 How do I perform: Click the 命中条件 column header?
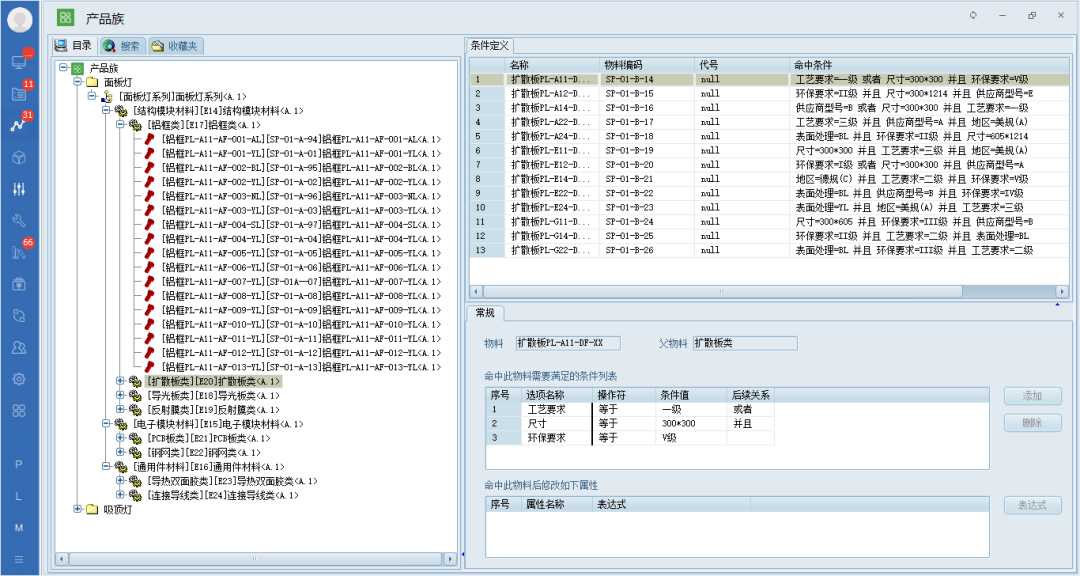[928, 65]
